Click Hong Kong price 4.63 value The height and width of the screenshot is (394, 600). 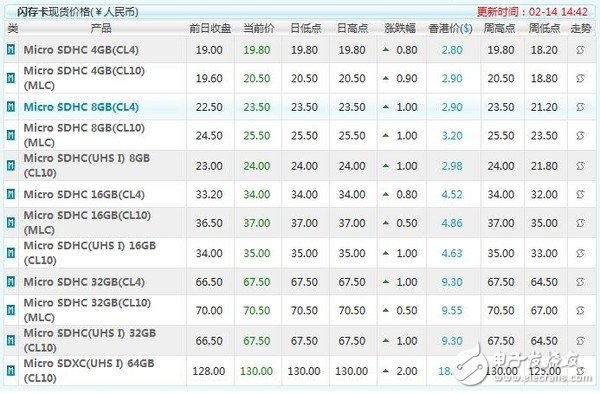452,253
